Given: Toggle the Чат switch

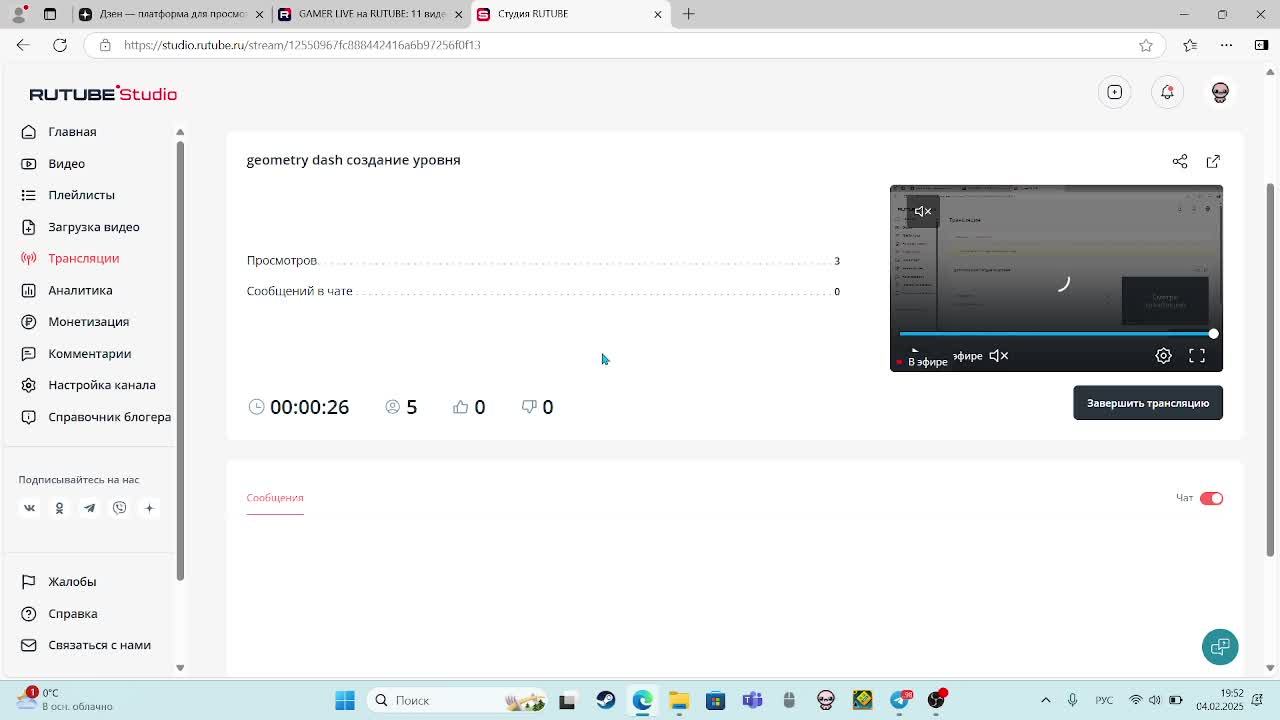Looking at the screenshot, I should (1211, 498).
